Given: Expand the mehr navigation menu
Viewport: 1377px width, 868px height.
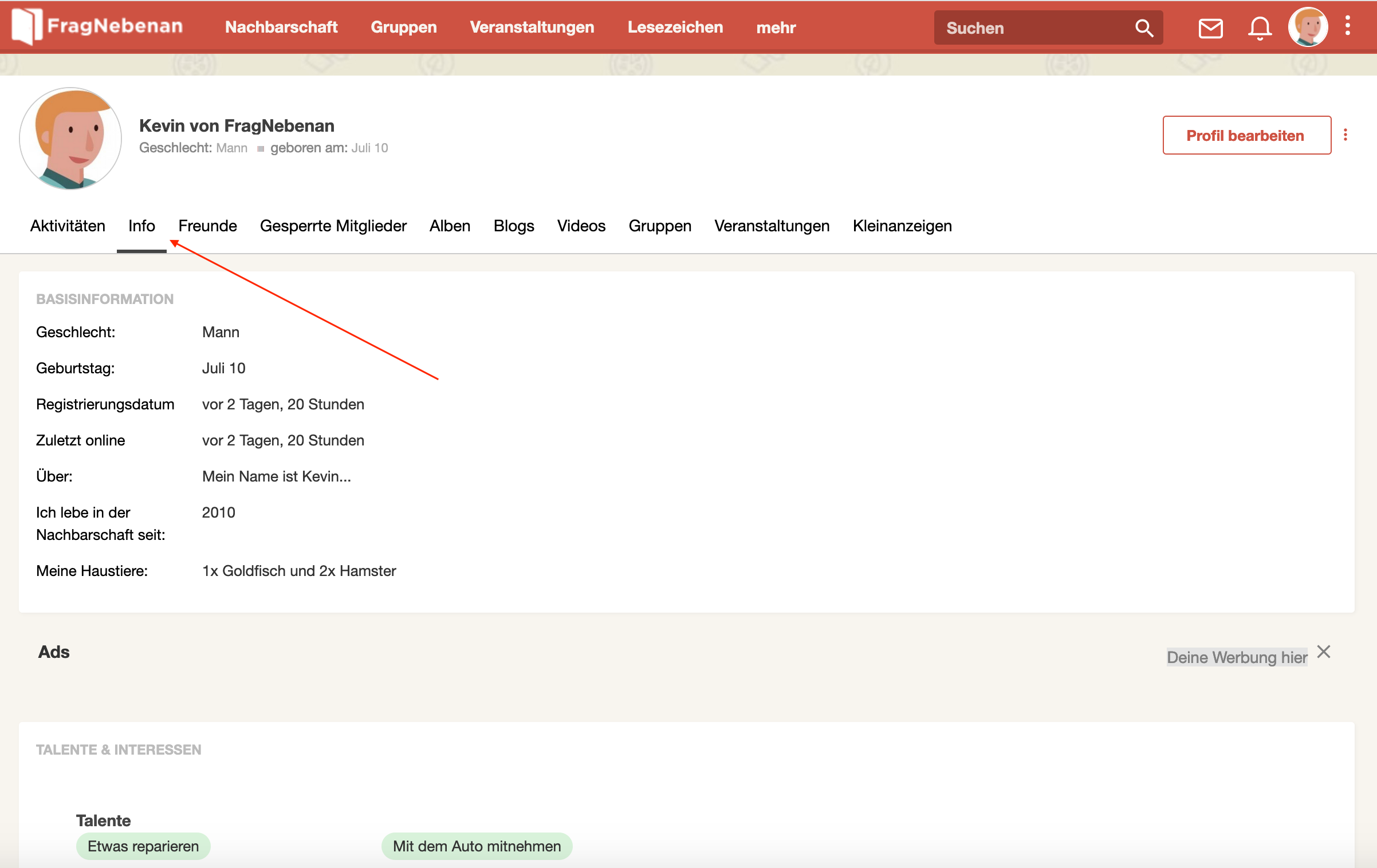Looking at the screenshot, I should click(x=776, y=27).
